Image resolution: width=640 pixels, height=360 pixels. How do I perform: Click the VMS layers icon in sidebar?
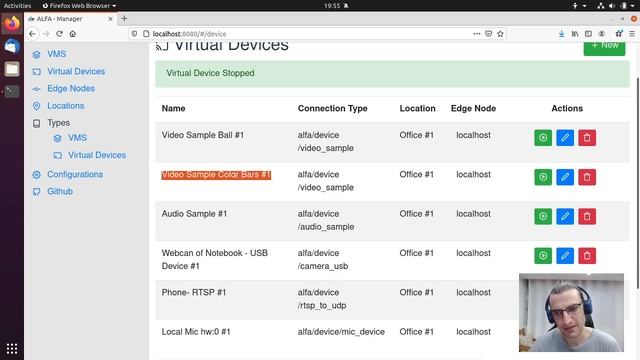(x=36, y=54)
